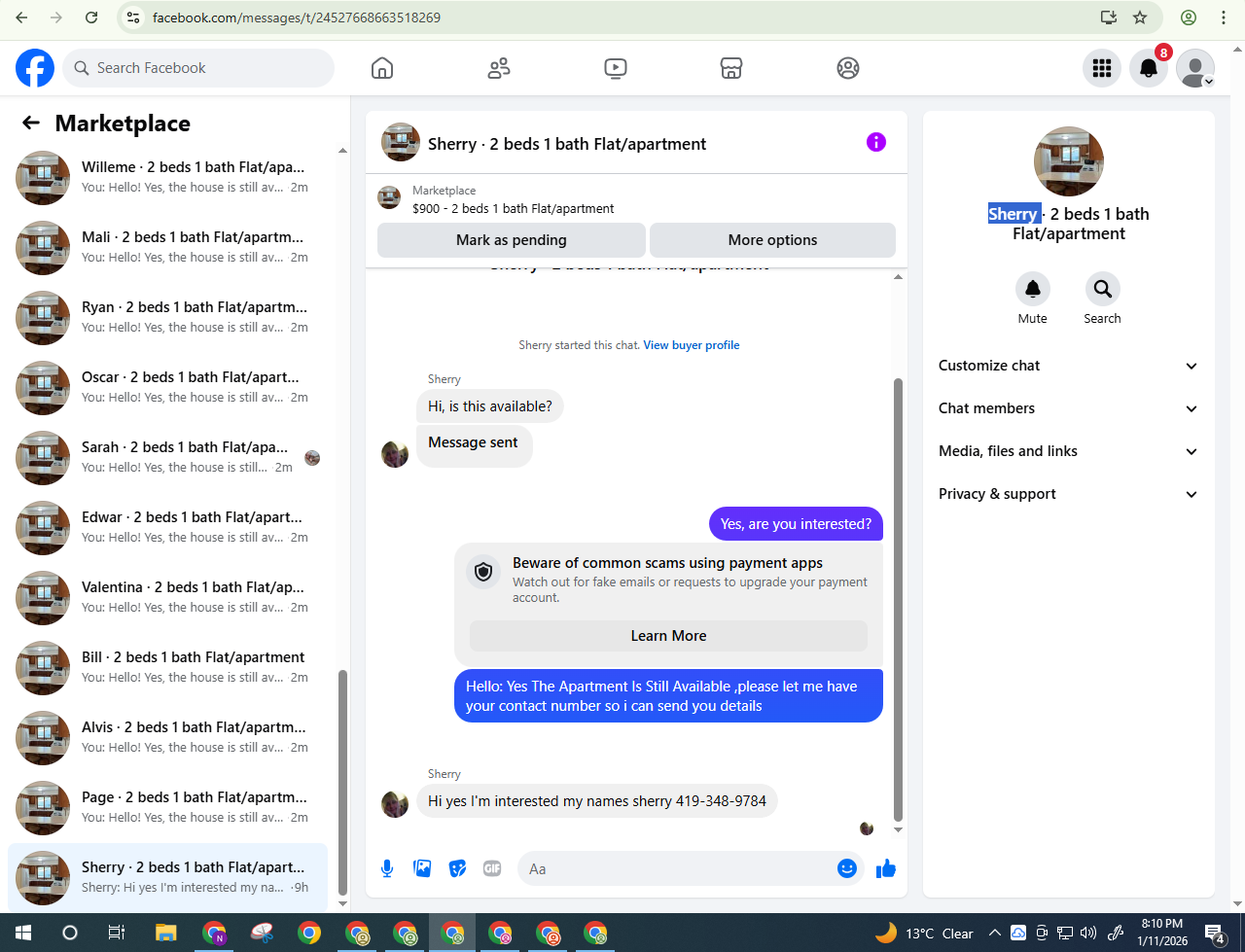Viewport: 1245px width, 952px height.
Task: Click the purple conversation info icon
Action: [876, 143]
